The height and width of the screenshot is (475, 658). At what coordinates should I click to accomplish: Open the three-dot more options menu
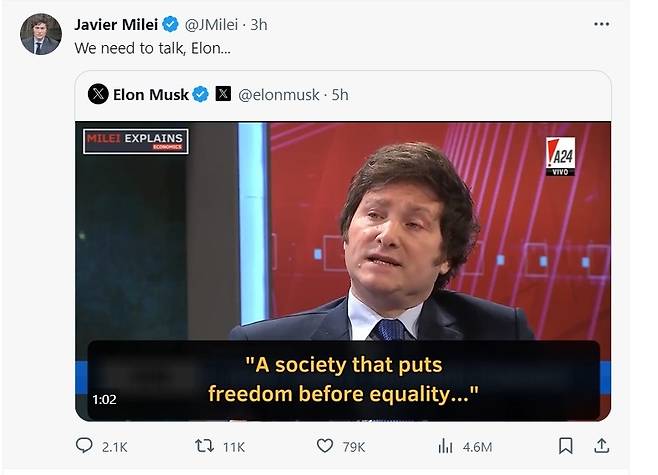click(600, 24)
